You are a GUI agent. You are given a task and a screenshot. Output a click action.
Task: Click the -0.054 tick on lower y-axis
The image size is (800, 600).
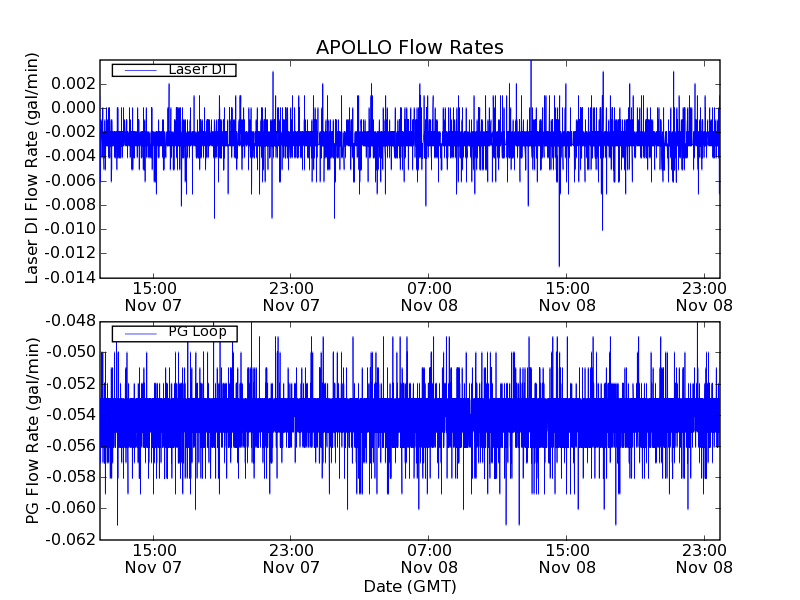[68, 414]
